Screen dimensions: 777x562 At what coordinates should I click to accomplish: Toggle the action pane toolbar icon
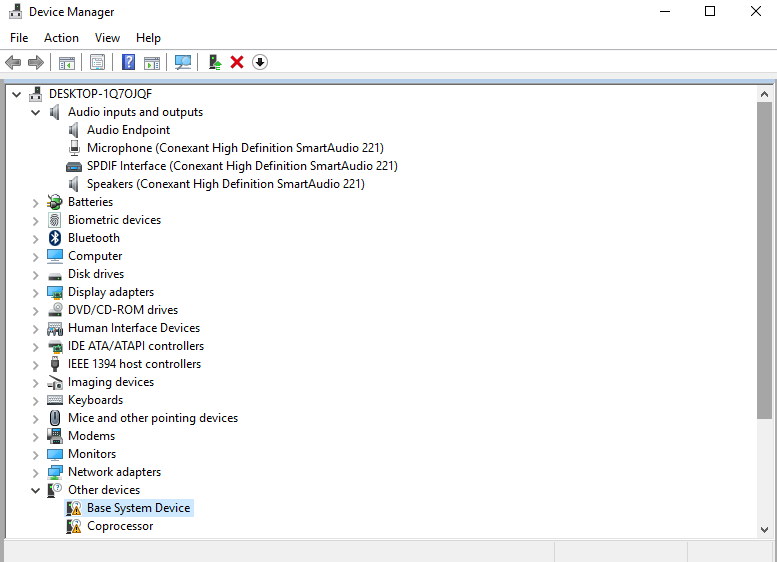coord(152,62)
